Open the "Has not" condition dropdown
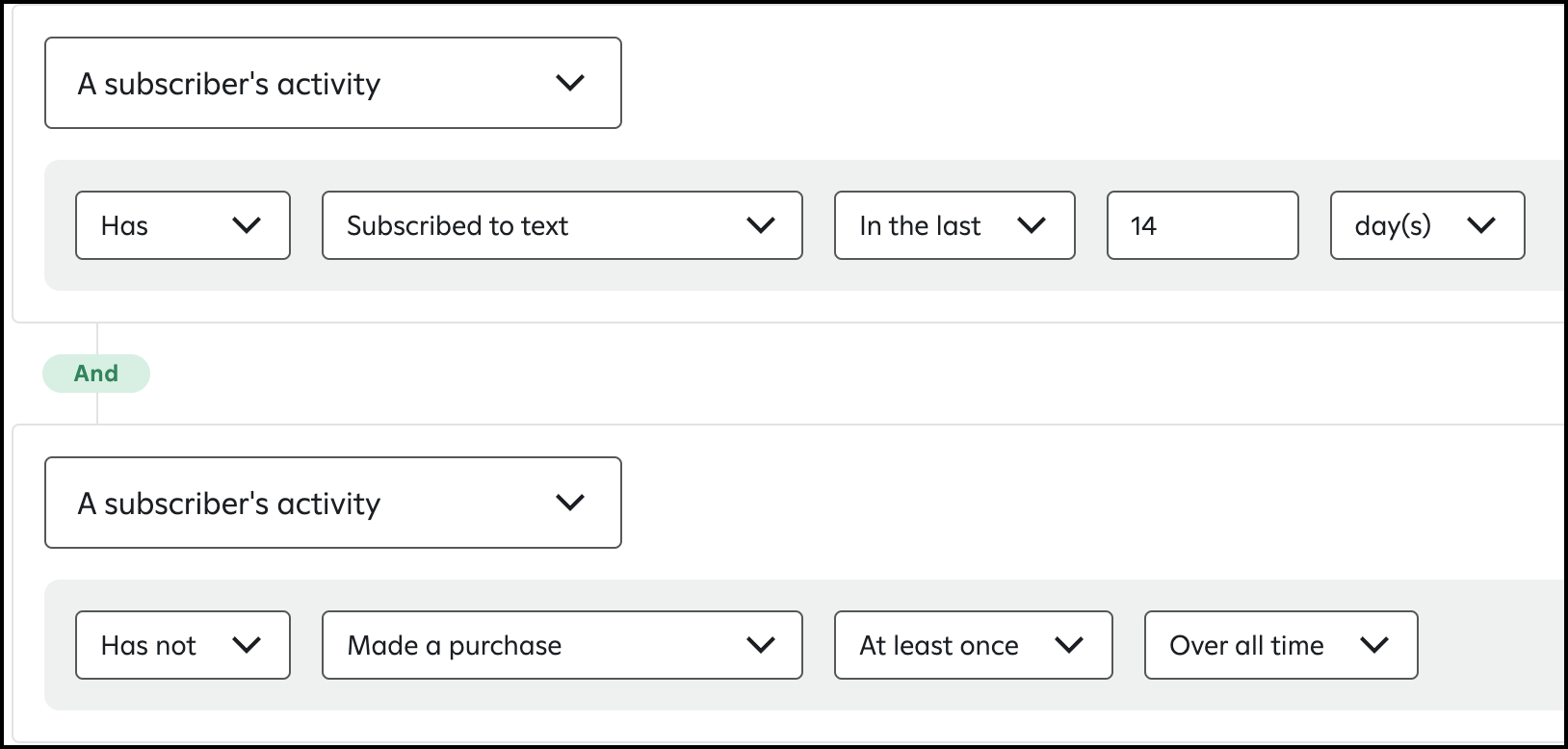 [x=183, y=645]
